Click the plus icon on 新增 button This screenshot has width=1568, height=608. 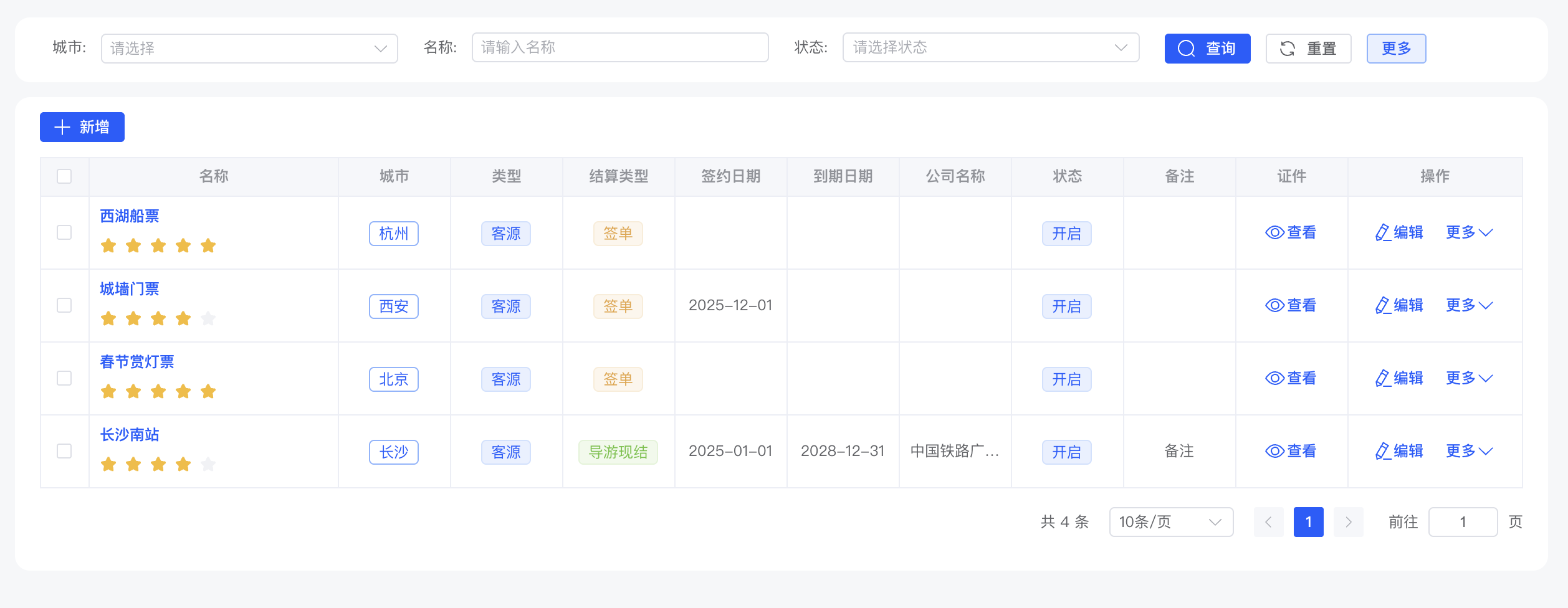[x=63, y=126]
